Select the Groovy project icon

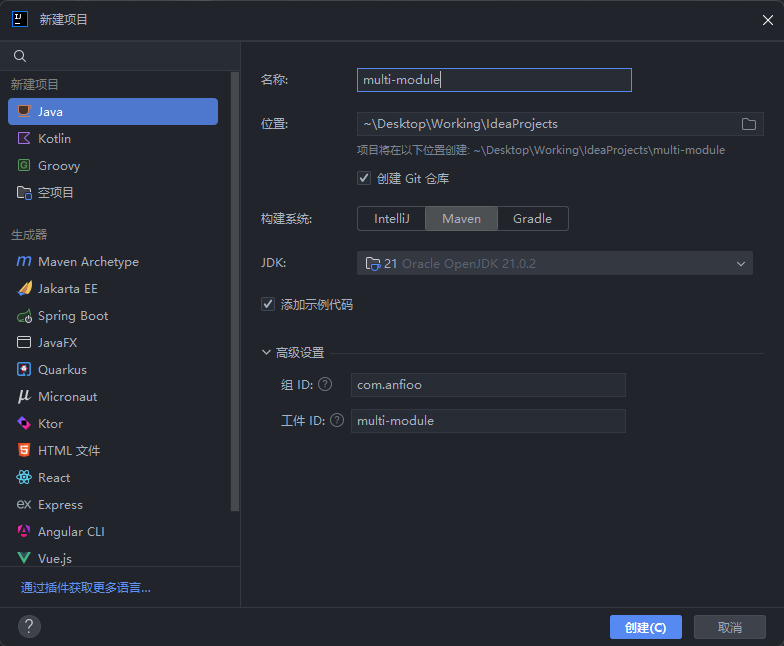click(x=24, y=166)
